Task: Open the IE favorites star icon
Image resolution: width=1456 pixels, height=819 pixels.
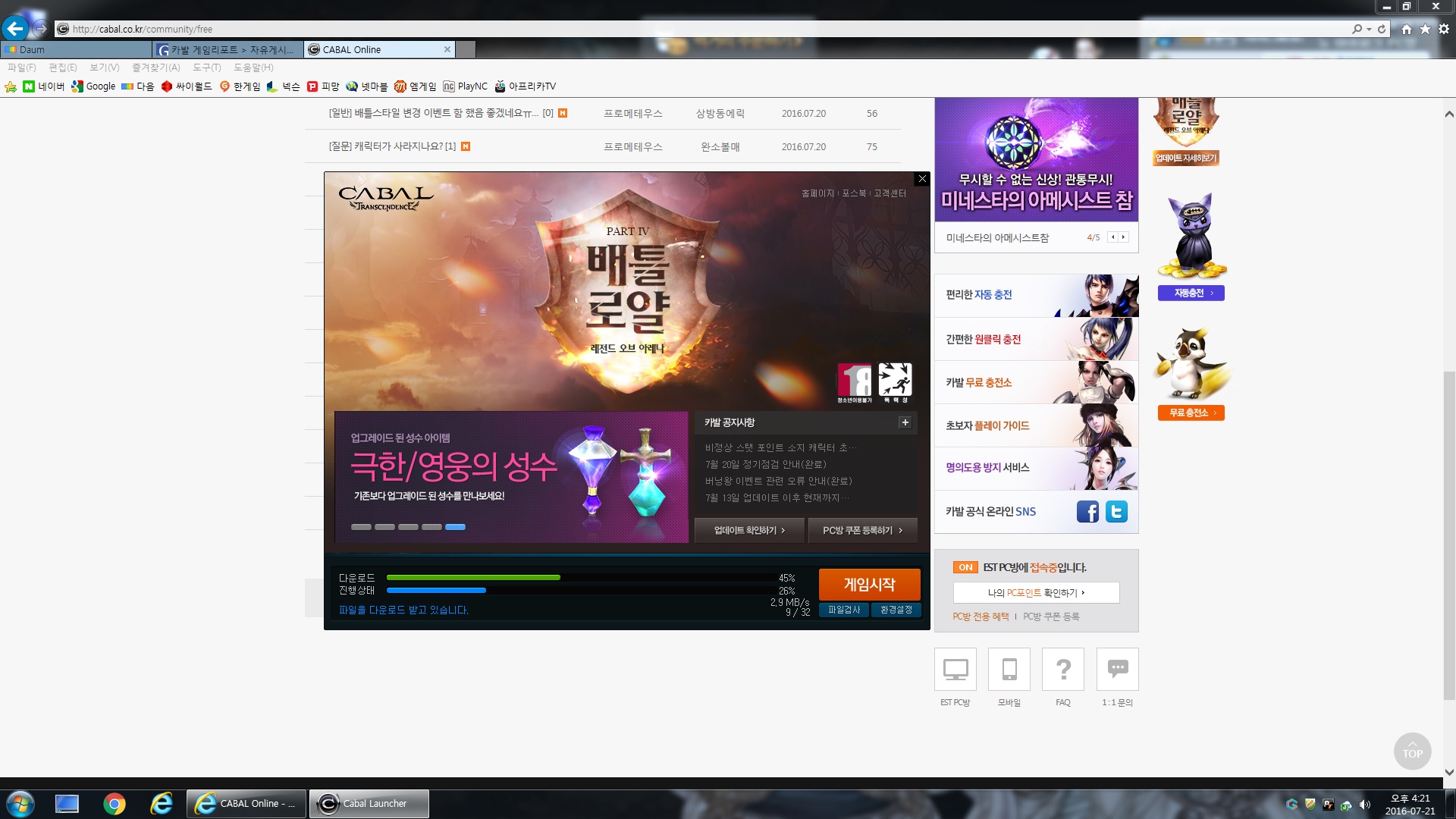Action: pos(1425,29)
